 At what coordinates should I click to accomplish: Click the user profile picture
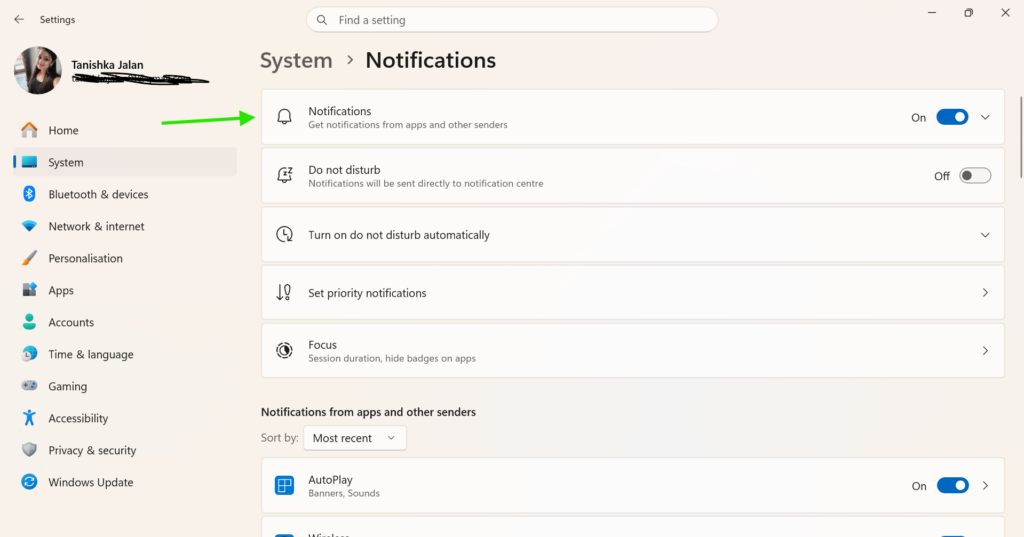[x=38, y=70]
